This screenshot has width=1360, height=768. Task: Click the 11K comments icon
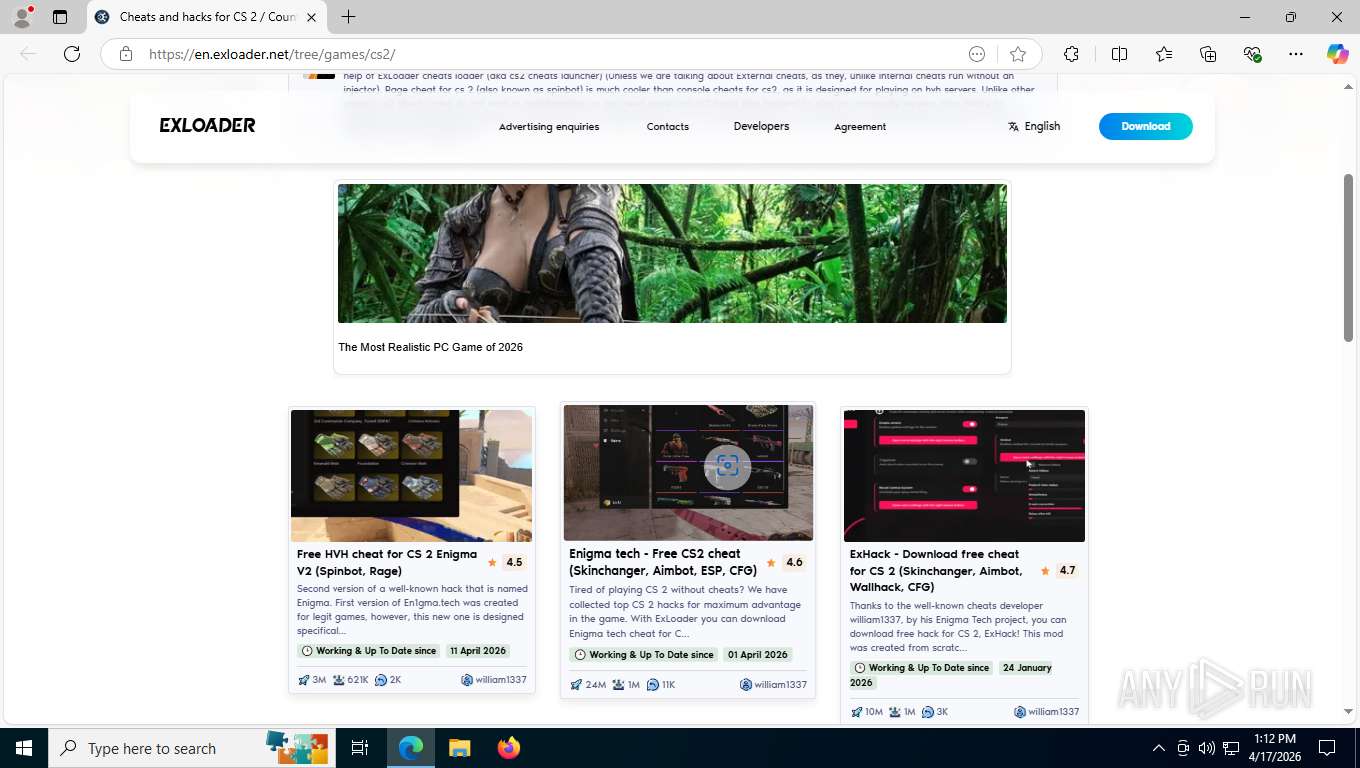pos(653,685)
